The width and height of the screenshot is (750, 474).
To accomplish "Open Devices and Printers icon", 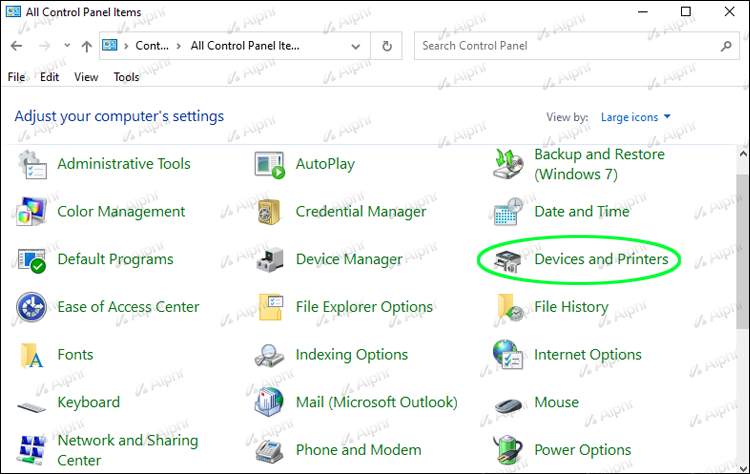I will (x=509, y=260).
